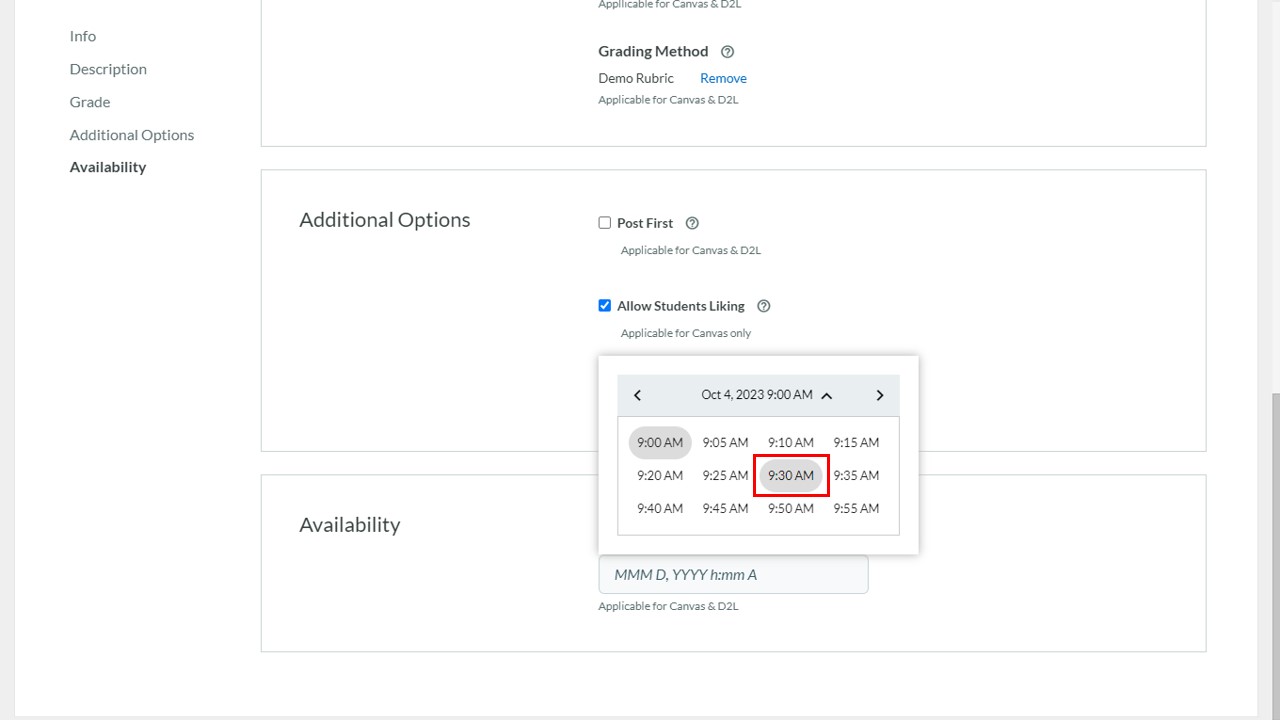Go to next period in date picker

880,395
